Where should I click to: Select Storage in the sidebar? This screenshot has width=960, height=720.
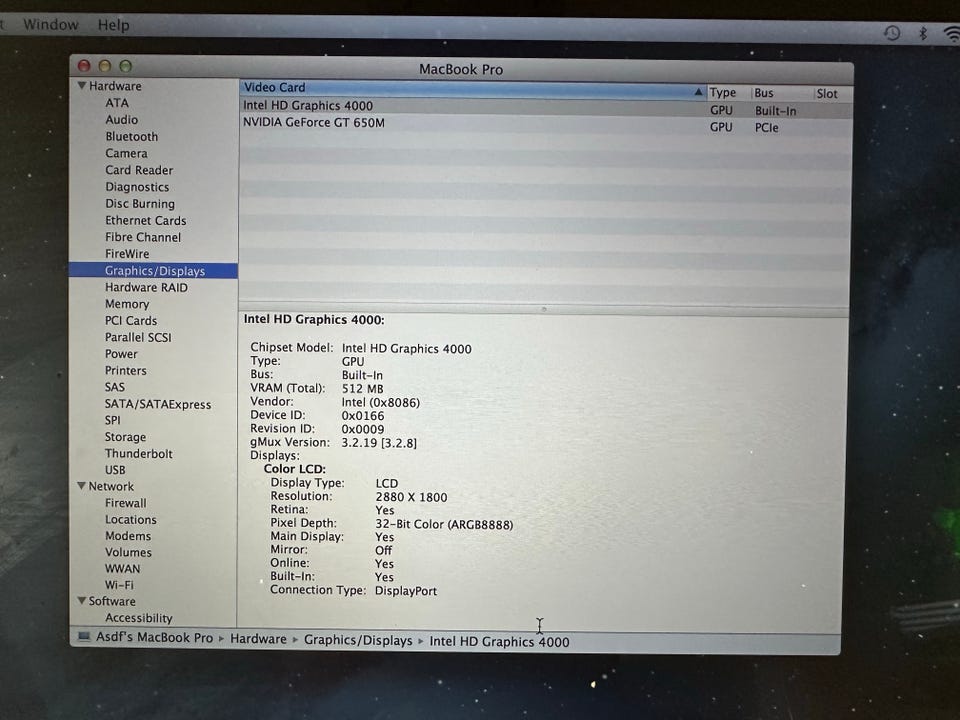pos(125,437)
